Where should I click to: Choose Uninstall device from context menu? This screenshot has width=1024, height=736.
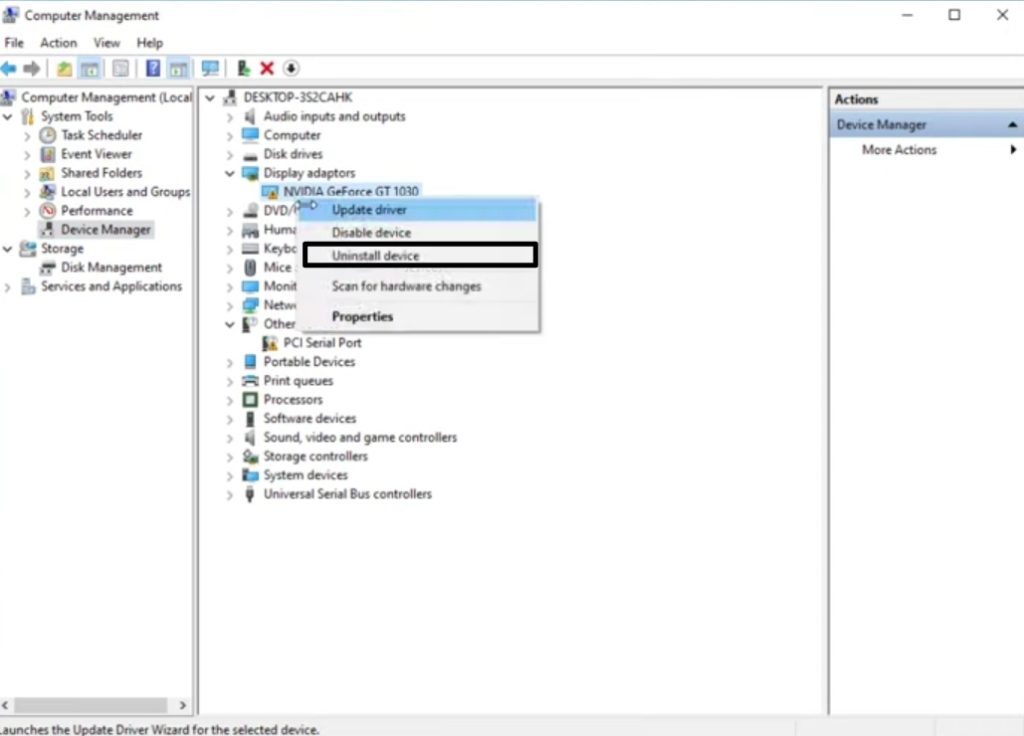coord(420,255)
